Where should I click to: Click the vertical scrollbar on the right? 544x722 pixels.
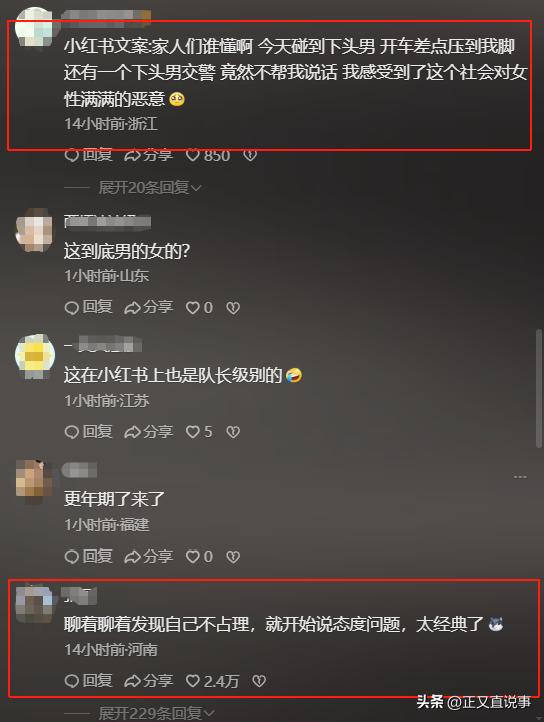pyautogui.click(x=538, y=388)
